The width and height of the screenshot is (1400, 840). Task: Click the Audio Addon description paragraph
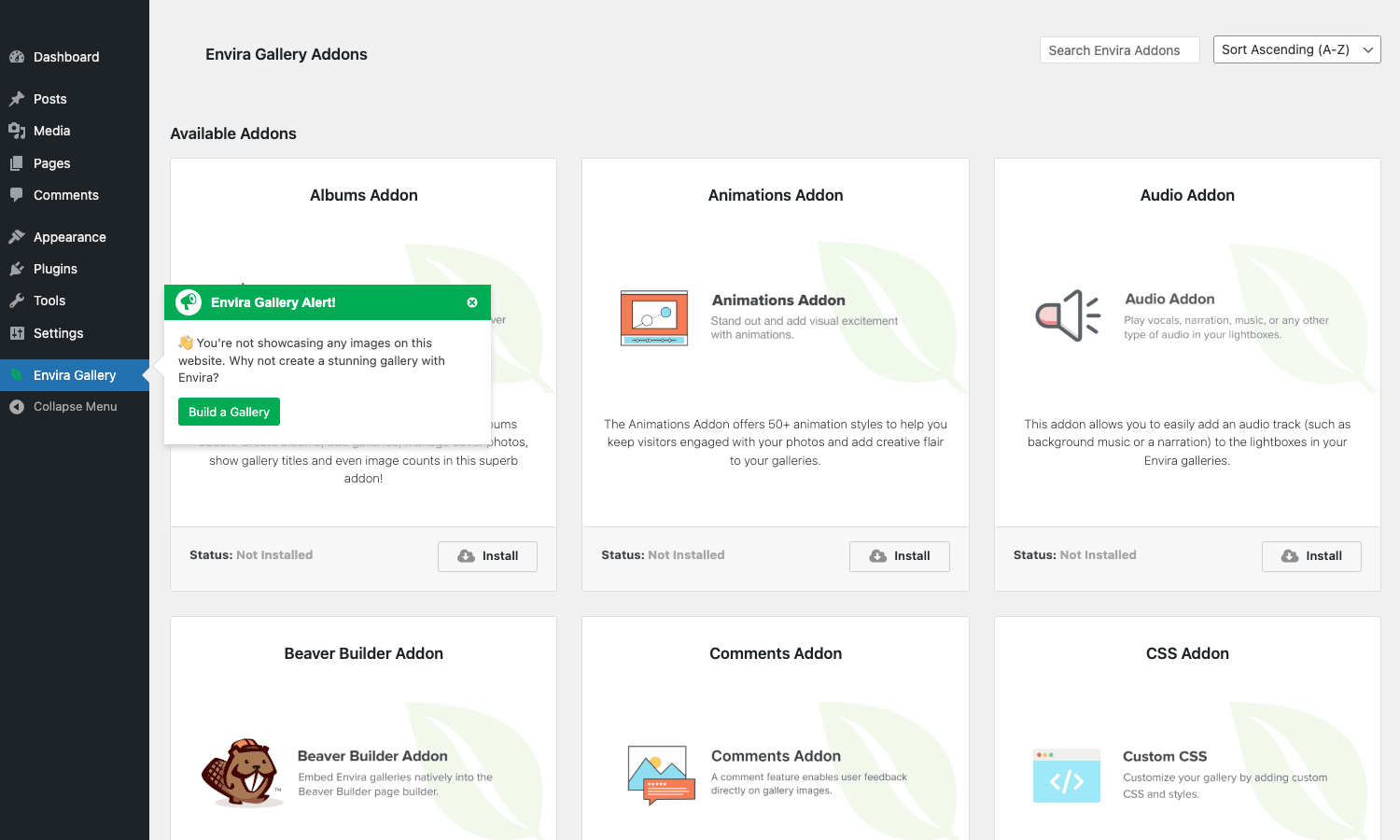1187,442
